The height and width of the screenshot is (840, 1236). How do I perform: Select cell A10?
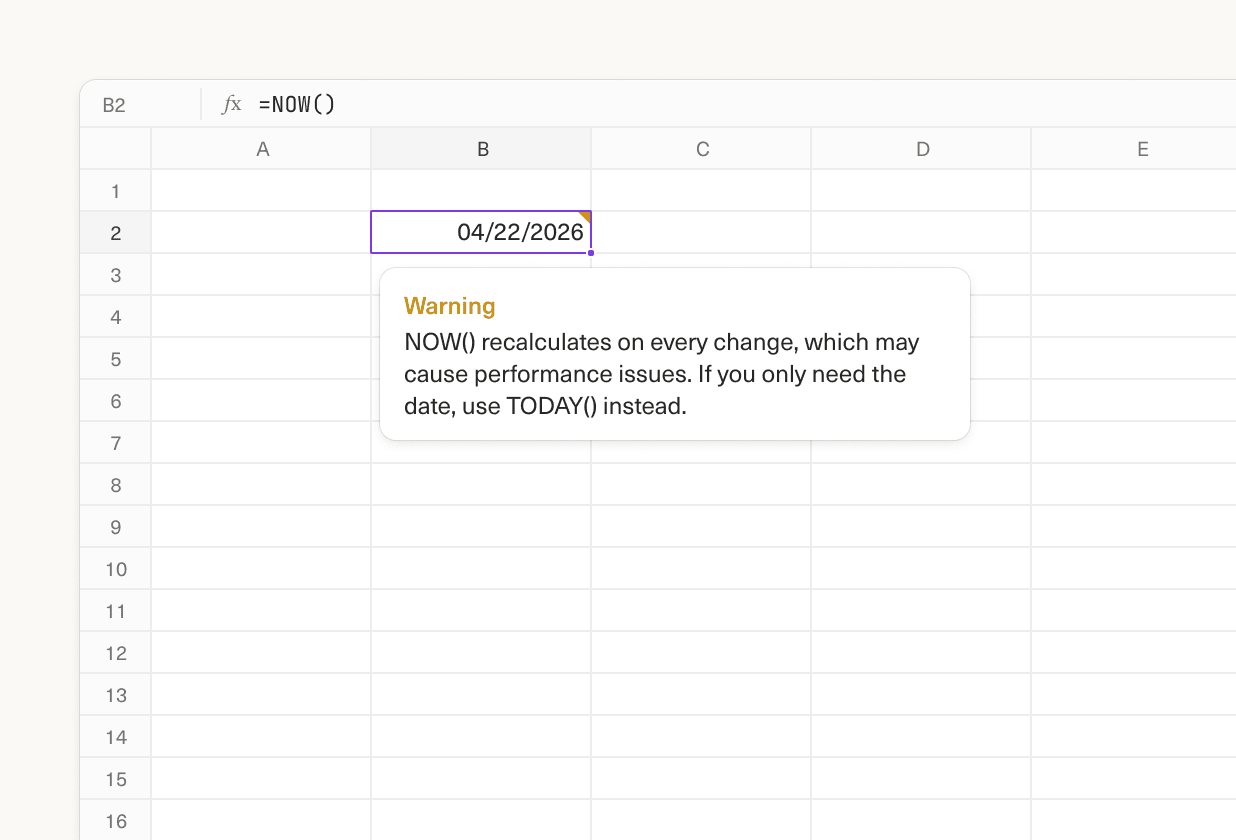pos(262,569)
